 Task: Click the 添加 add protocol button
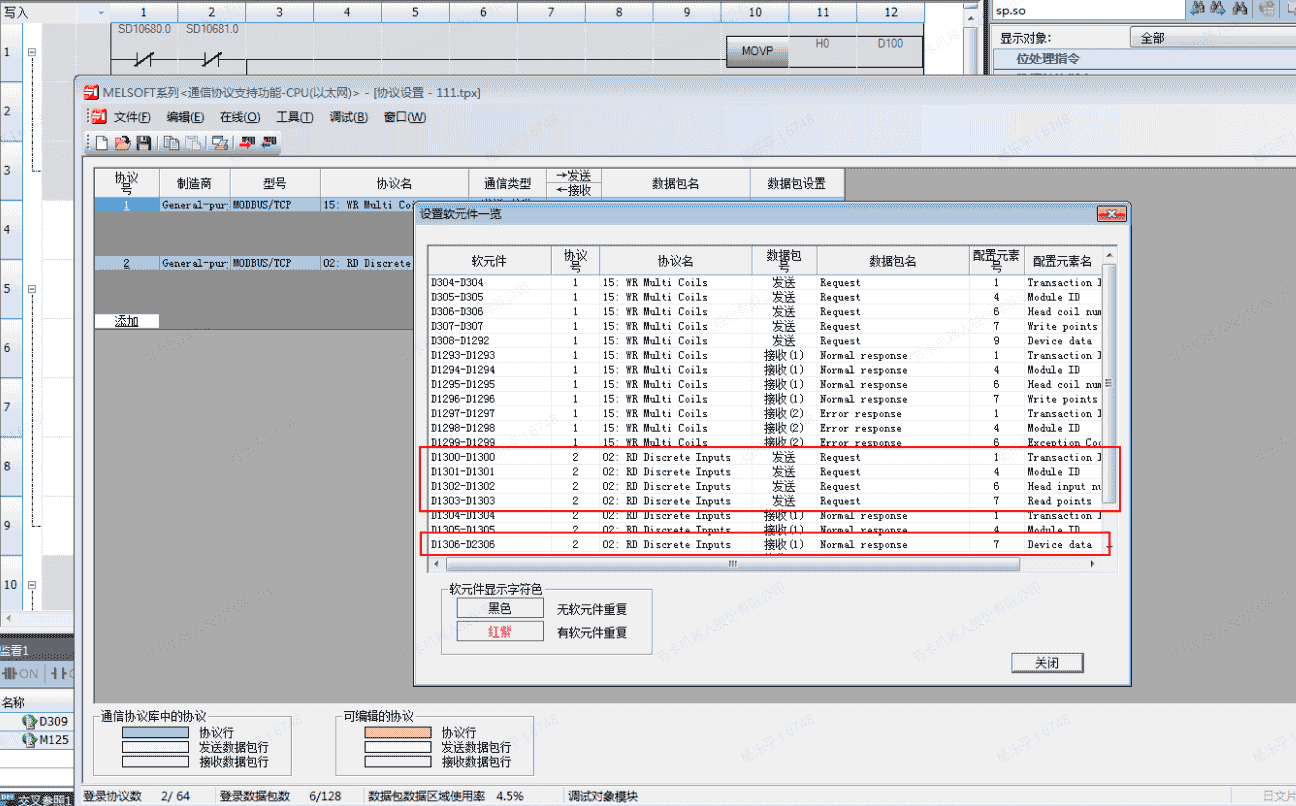point(126,321)
